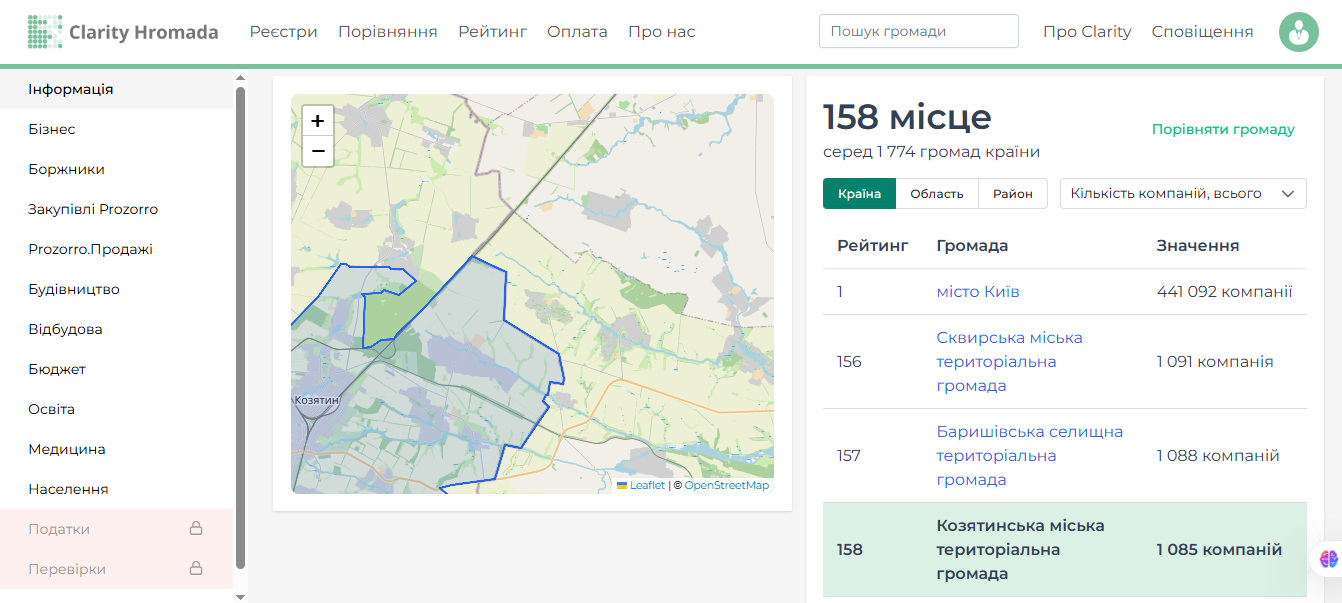Click the Козятинська міська територіальна громада row
The width and height of the screenshot is (1342, 603).
1065,550
